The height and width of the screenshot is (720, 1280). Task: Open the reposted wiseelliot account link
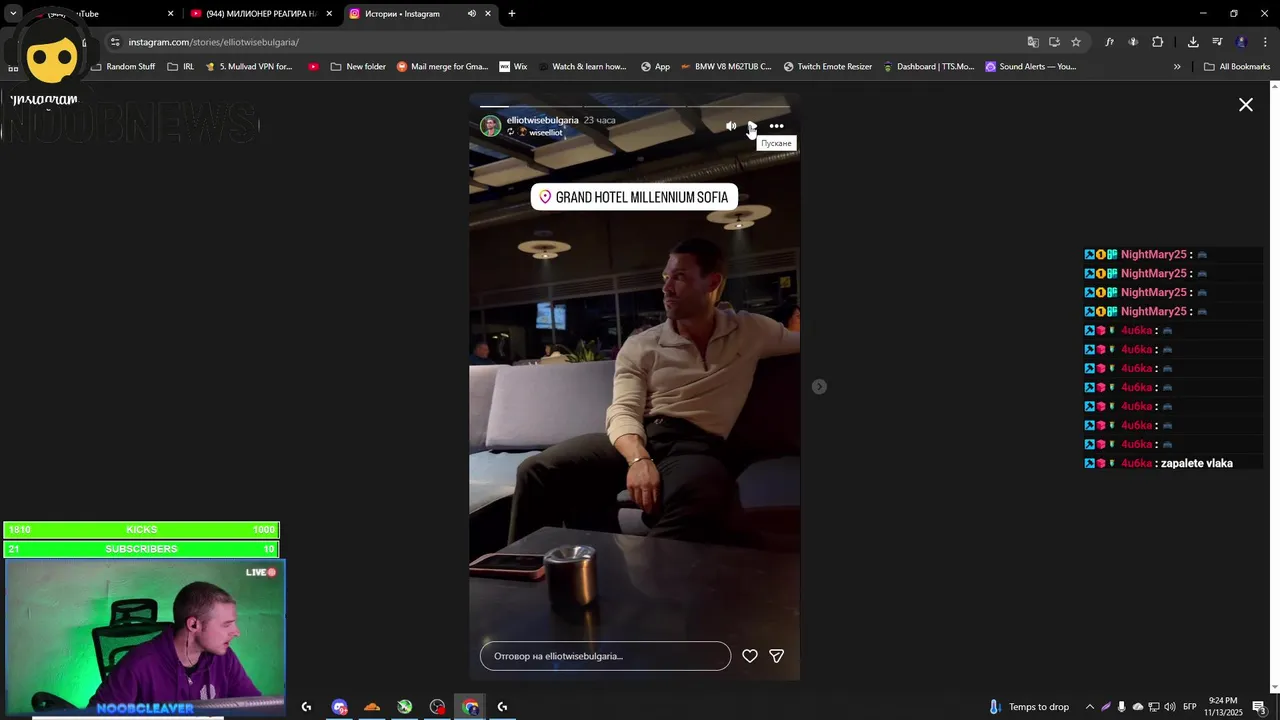(545, 132)
